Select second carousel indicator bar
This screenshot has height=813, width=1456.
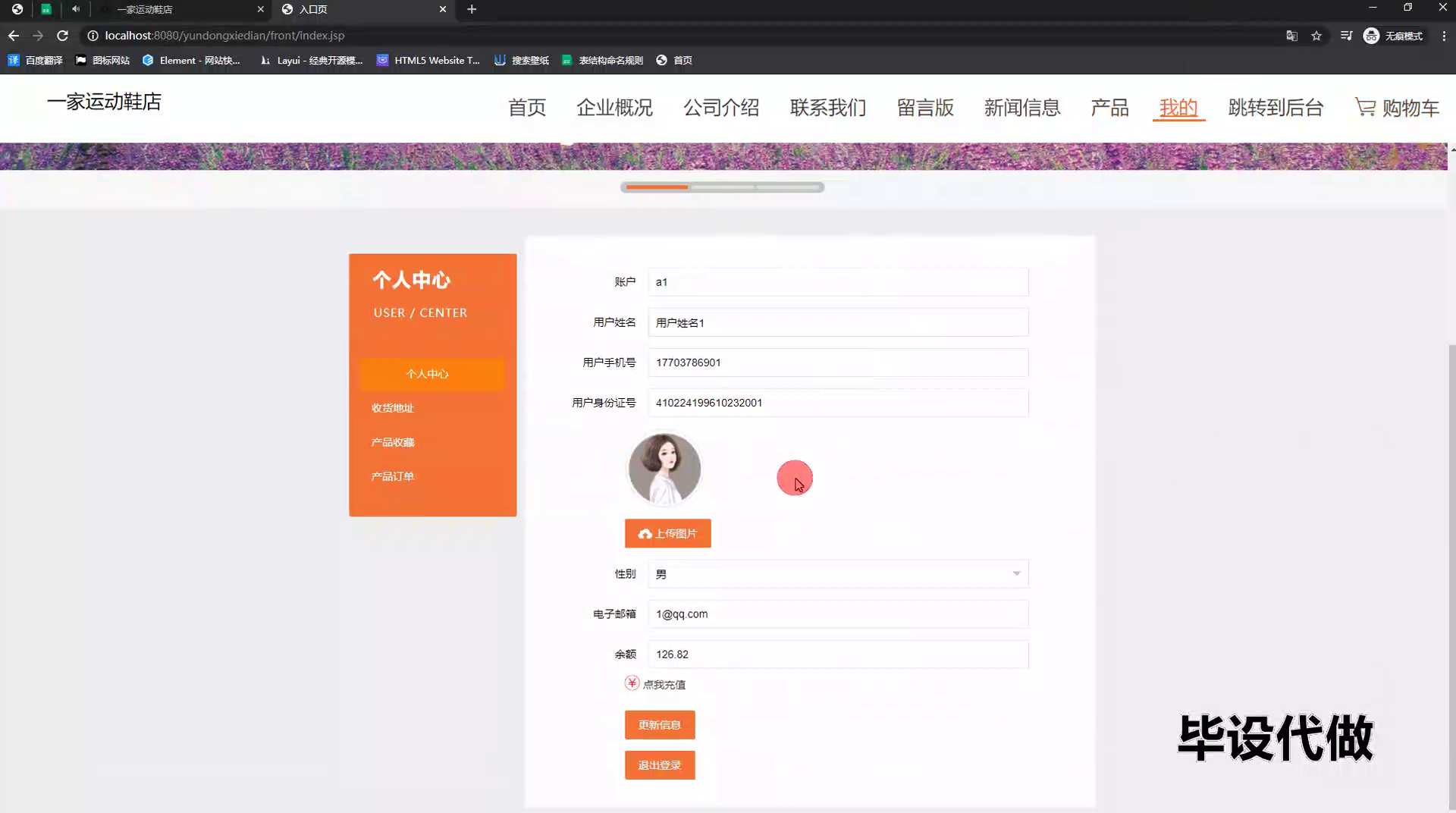pos(722,187)
